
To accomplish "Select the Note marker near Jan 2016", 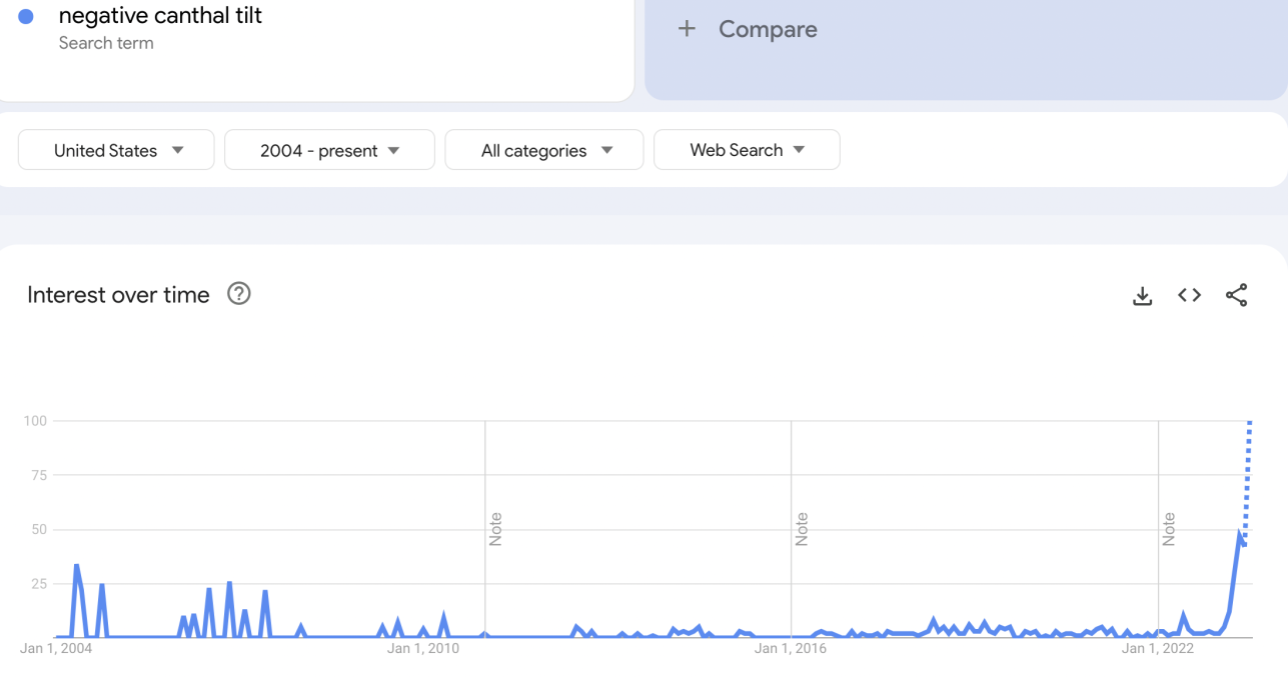I will pyautogui.click(x=801, y=529).
